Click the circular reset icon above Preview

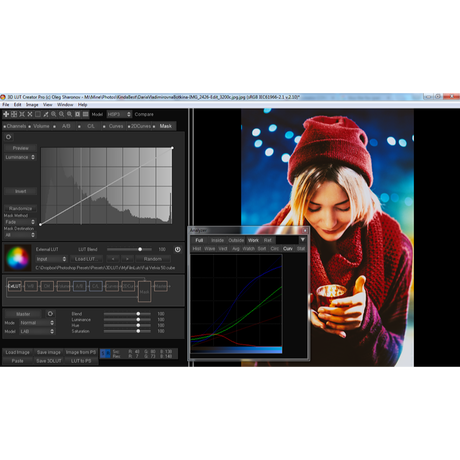(8, 137)
